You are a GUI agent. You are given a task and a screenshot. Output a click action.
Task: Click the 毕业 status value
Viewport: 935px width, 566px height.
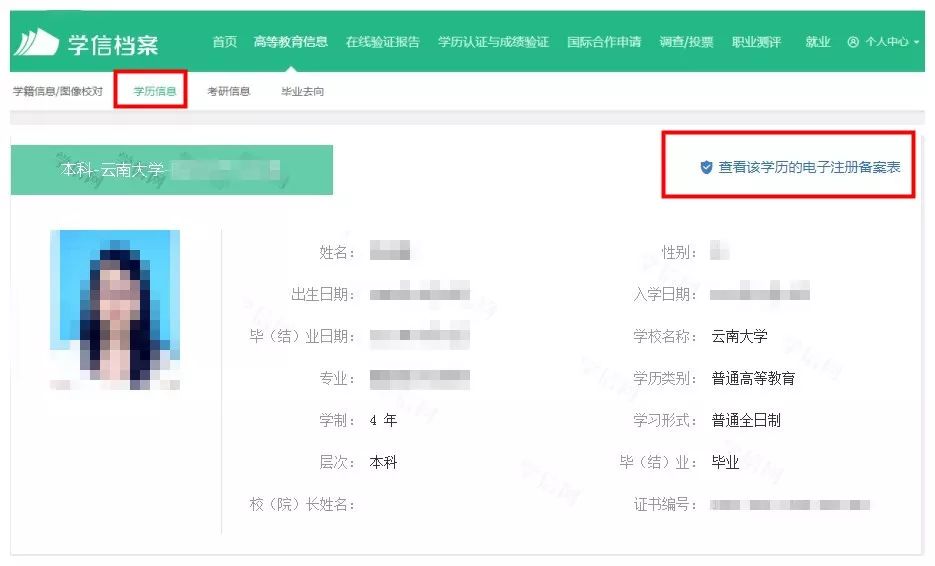[725, 462]
